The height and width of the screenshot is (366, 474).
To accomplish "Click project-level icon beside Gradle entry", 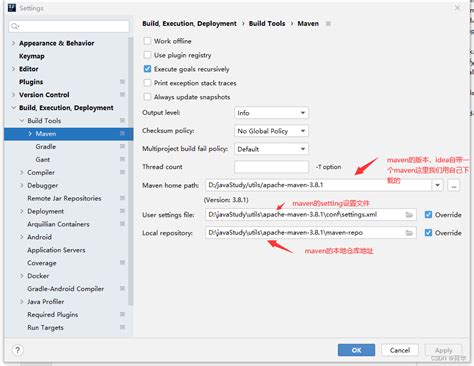I will (122, 146).
